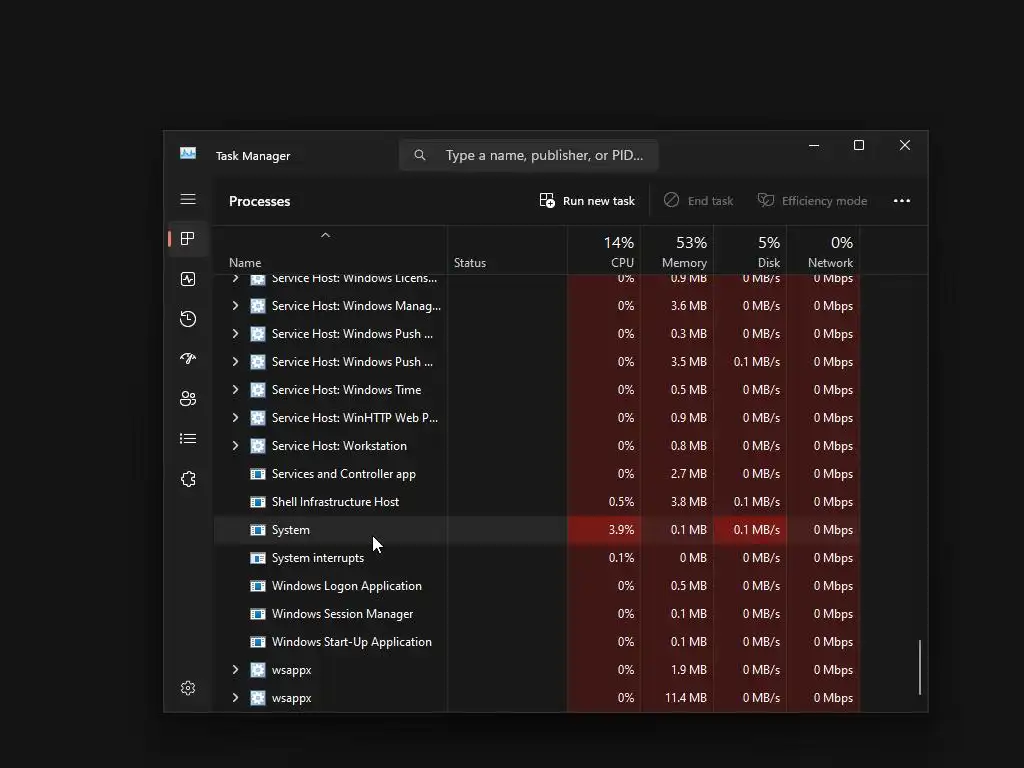Expand the Service Host: Windows Push 3.5 MB row

click(x=235, y=362)
